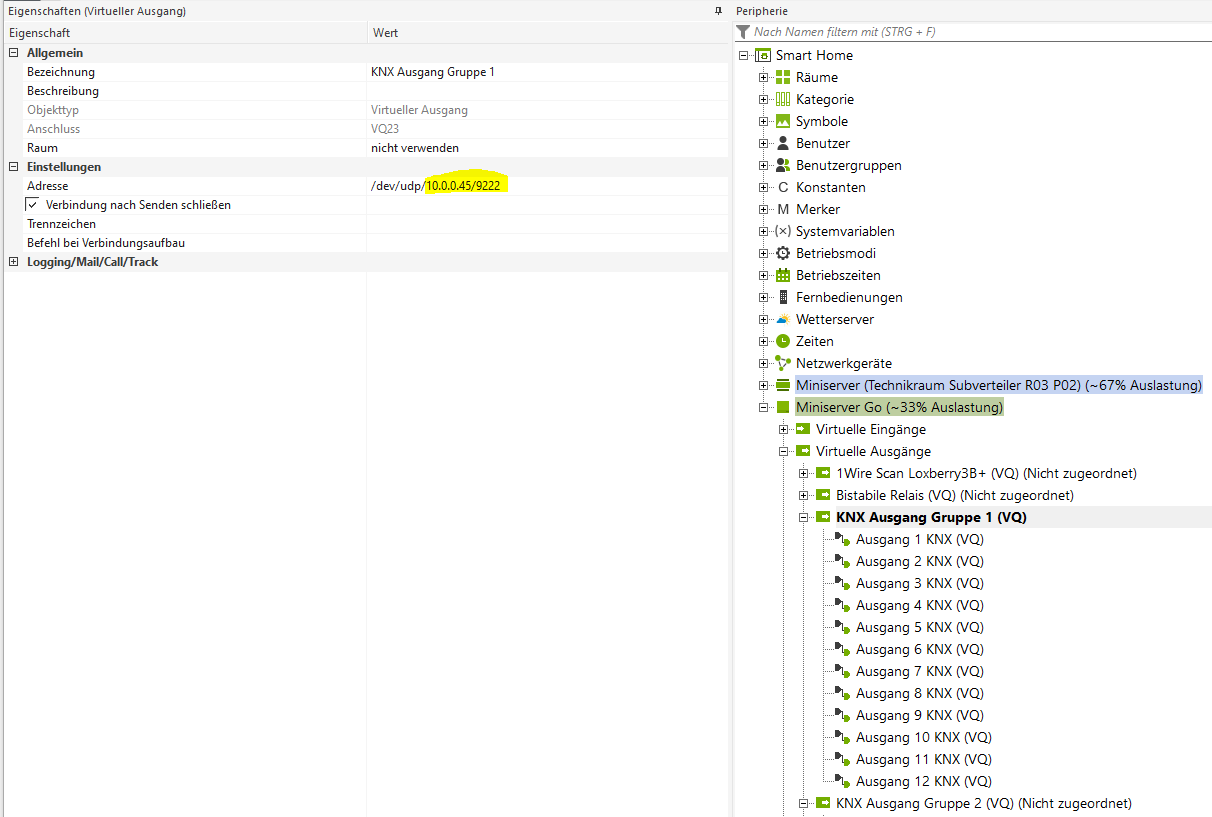Click the Adresse value field

545,186
